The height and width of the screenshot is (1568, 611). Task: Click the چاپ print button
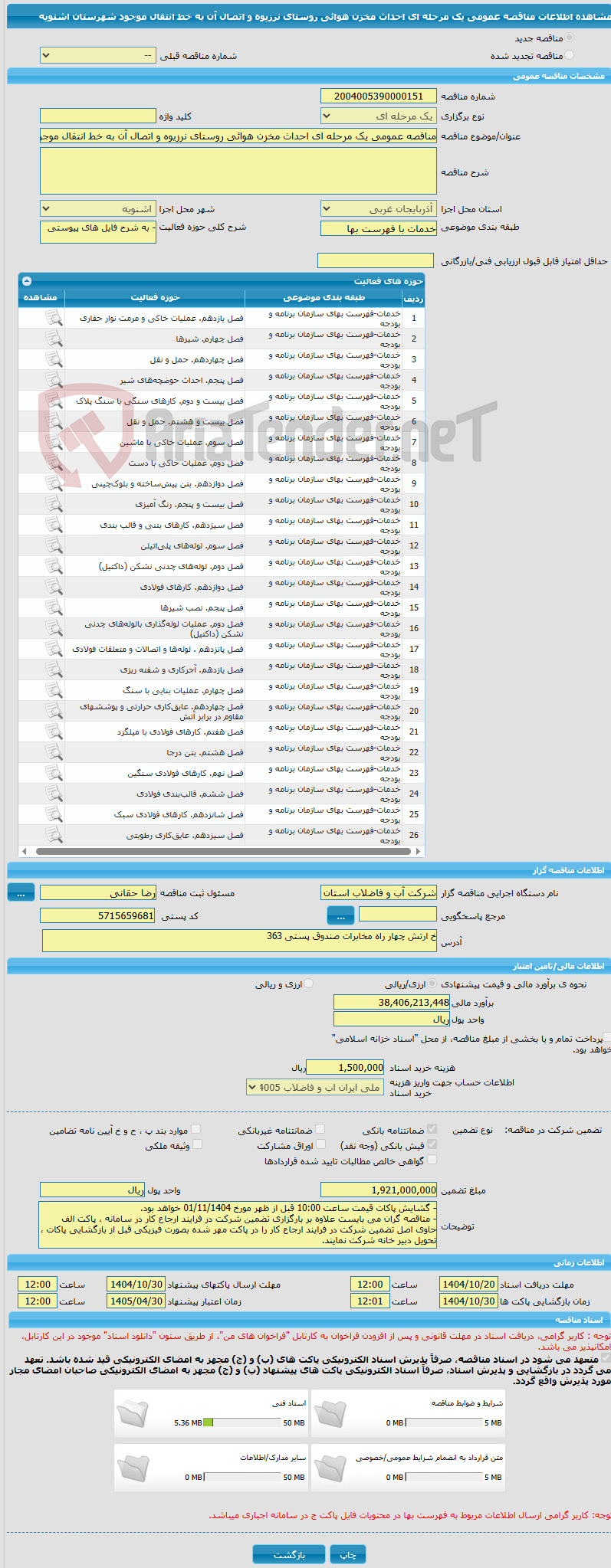pyautogui.click(x=348, y=1554)
